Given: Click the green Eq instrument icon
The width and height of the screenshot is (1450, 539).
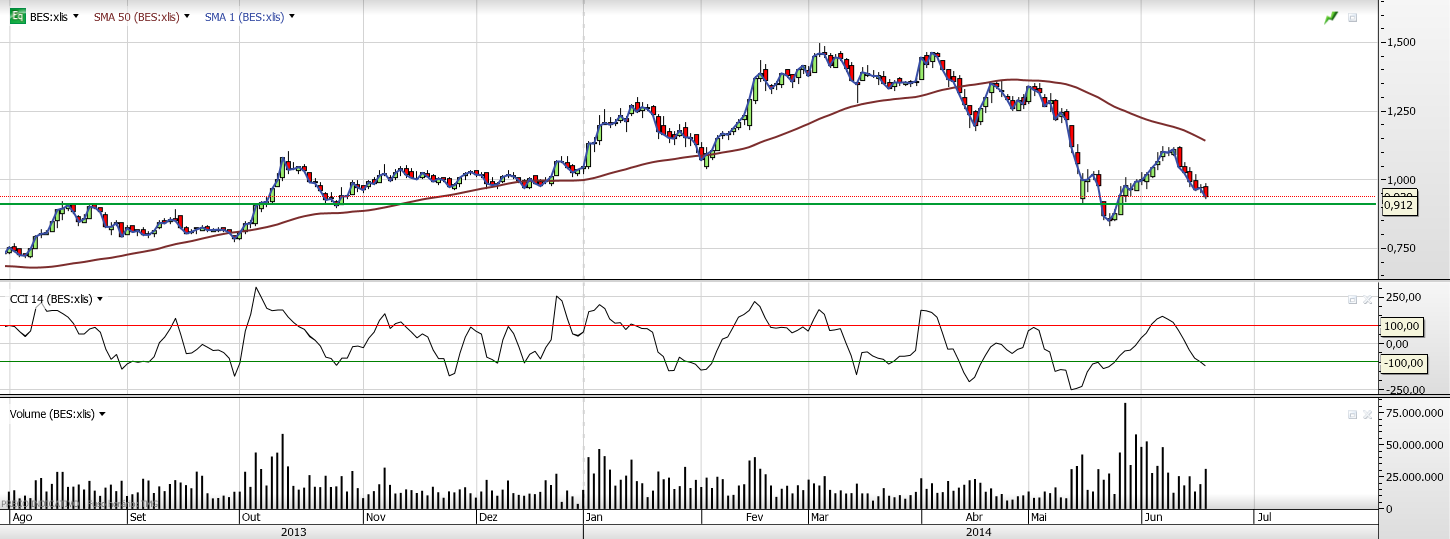Looking at the screenshot, I should coord(17,17).
